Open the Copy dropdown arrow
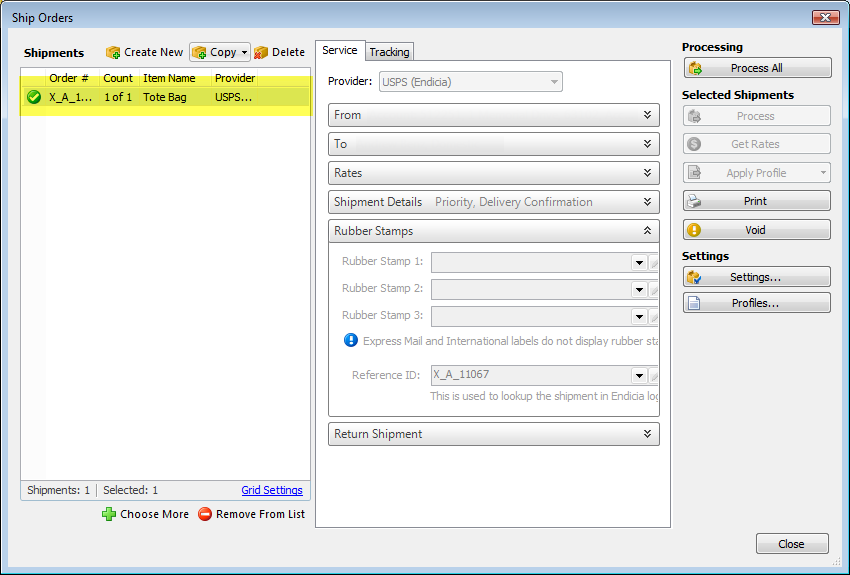The width and height of the screenshot is (850, 575). click(x=245, y=52)
